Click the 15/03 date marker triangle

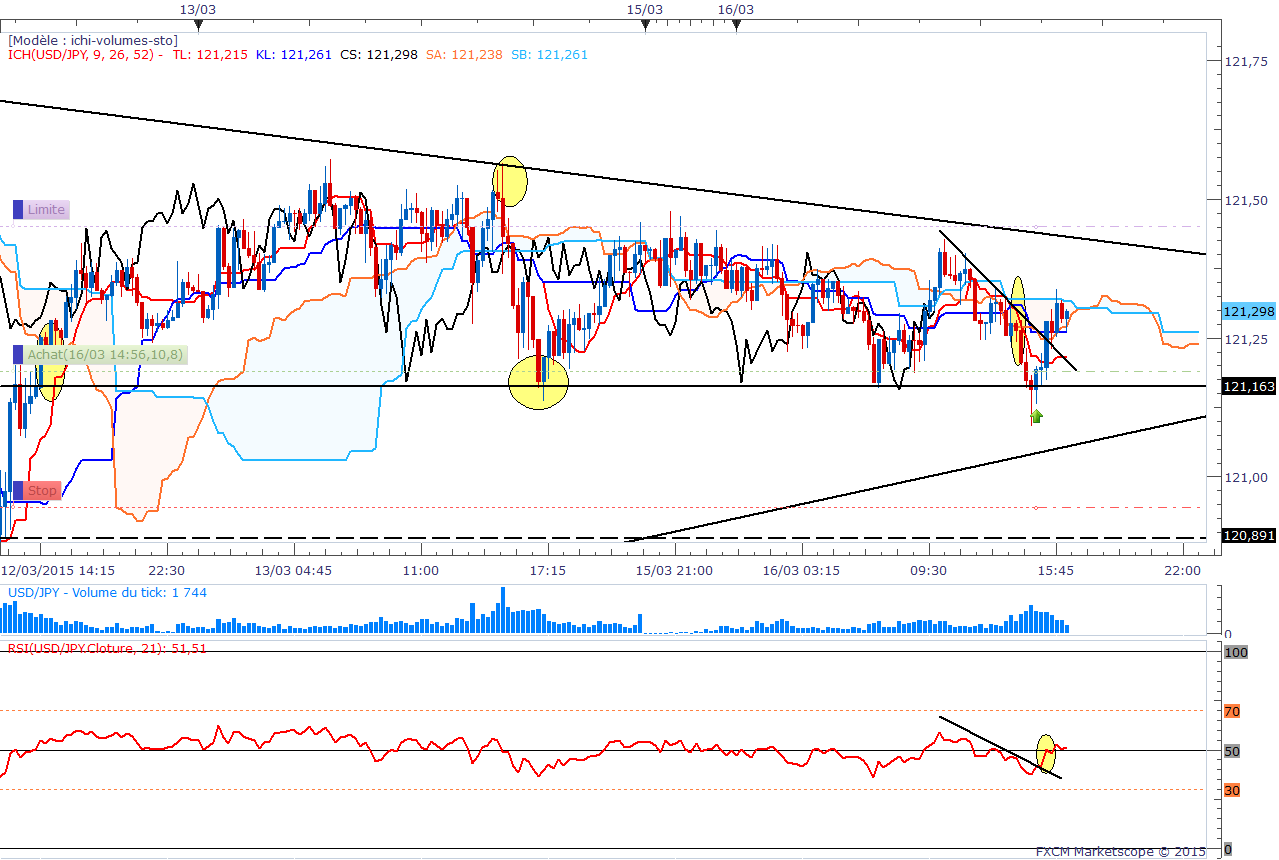coord(645,25)
